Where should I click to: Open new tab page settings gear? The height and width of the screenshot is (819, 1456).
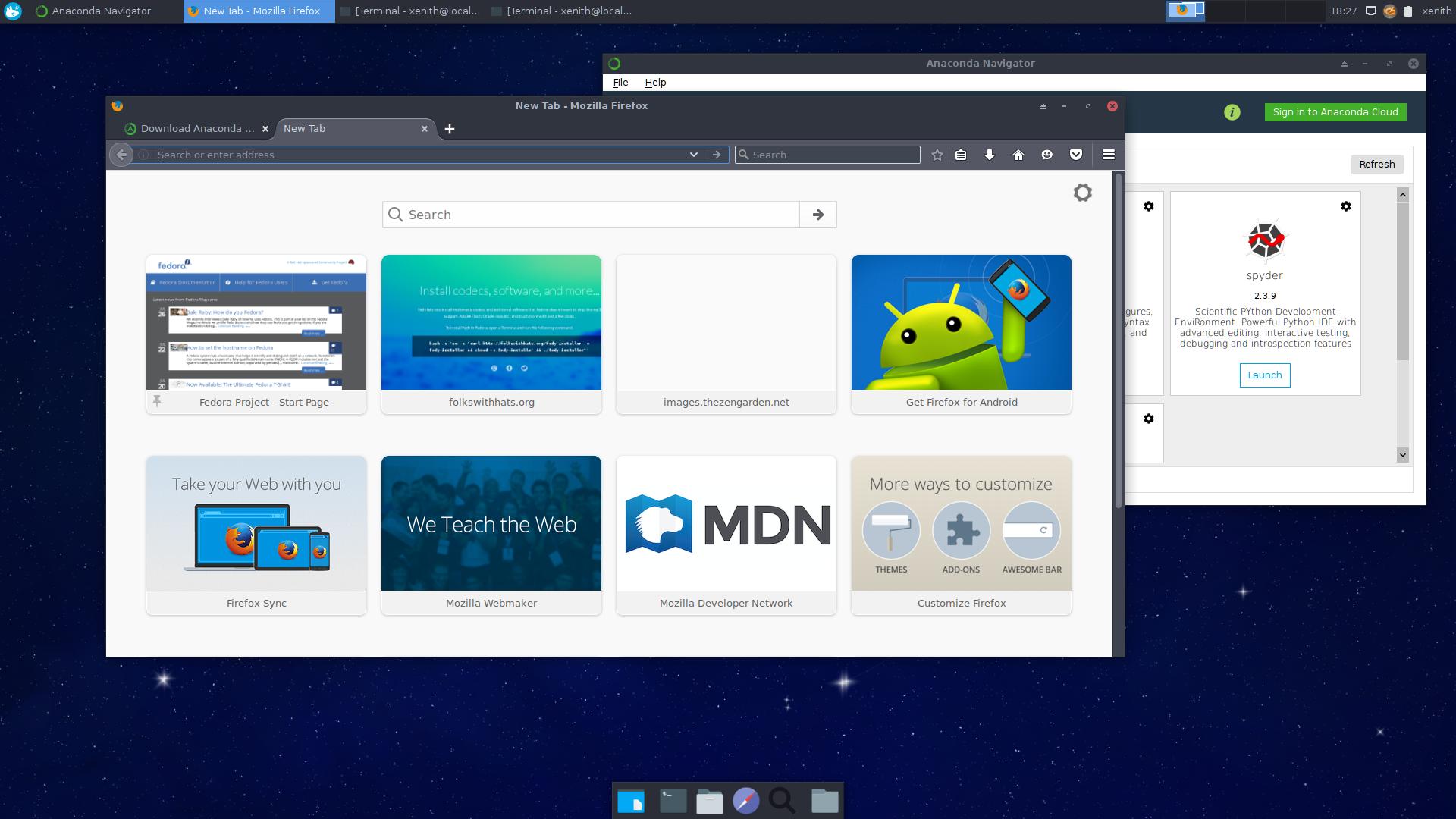[1083, 193]
